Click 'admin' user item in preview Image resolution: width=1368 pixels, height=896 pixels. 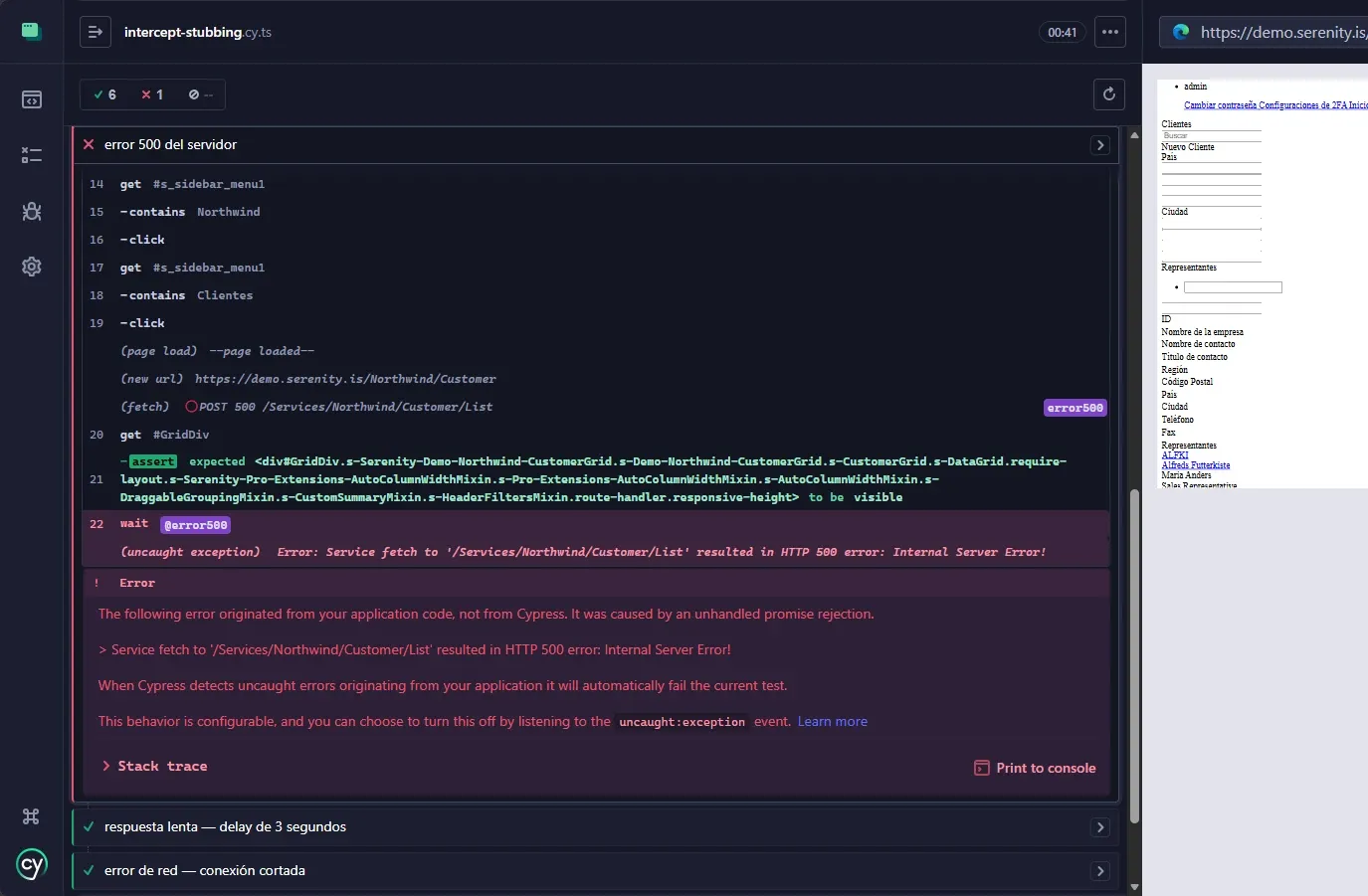(1195, 87)
